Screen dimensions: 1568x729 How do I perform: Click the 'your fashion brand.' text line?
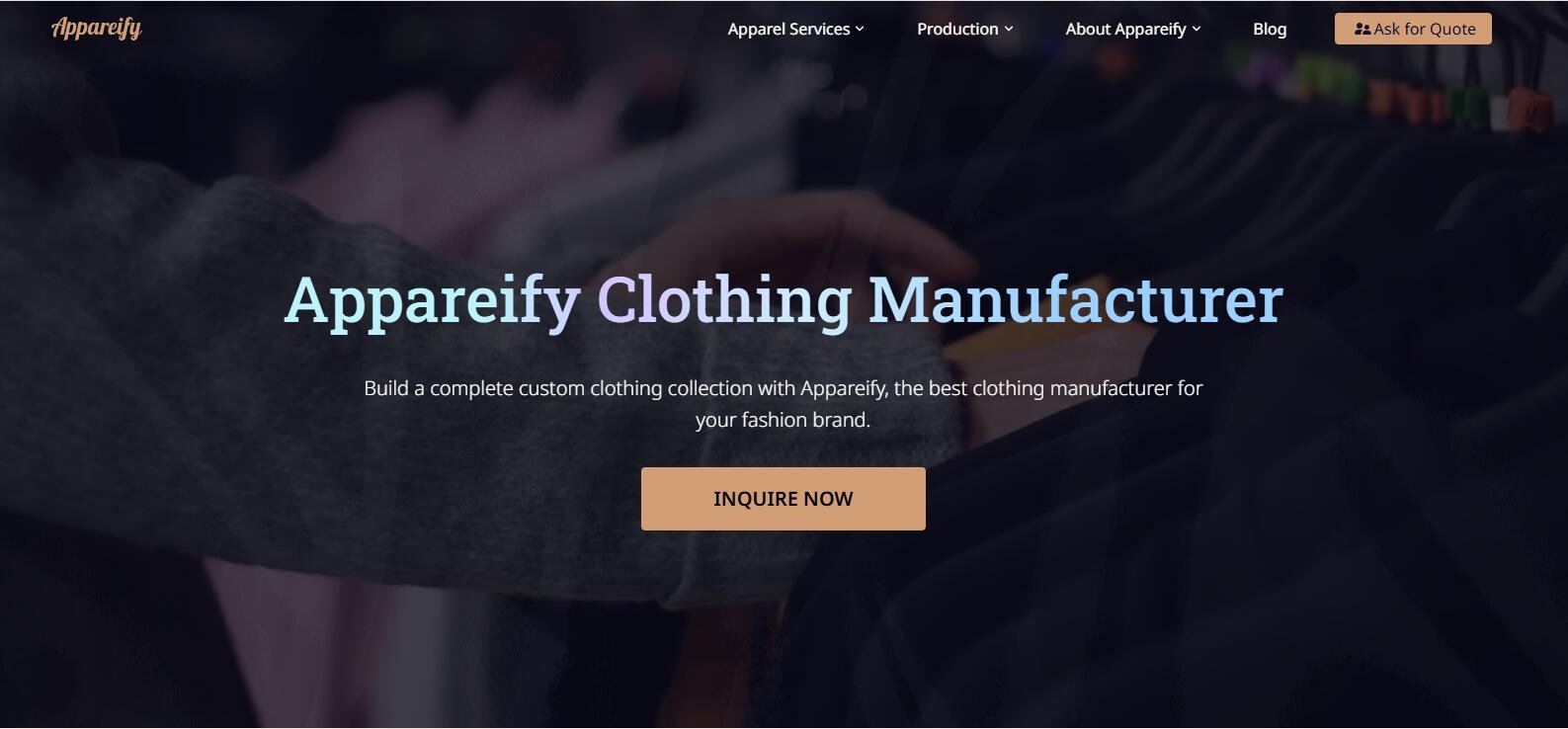tap(783, 420)
